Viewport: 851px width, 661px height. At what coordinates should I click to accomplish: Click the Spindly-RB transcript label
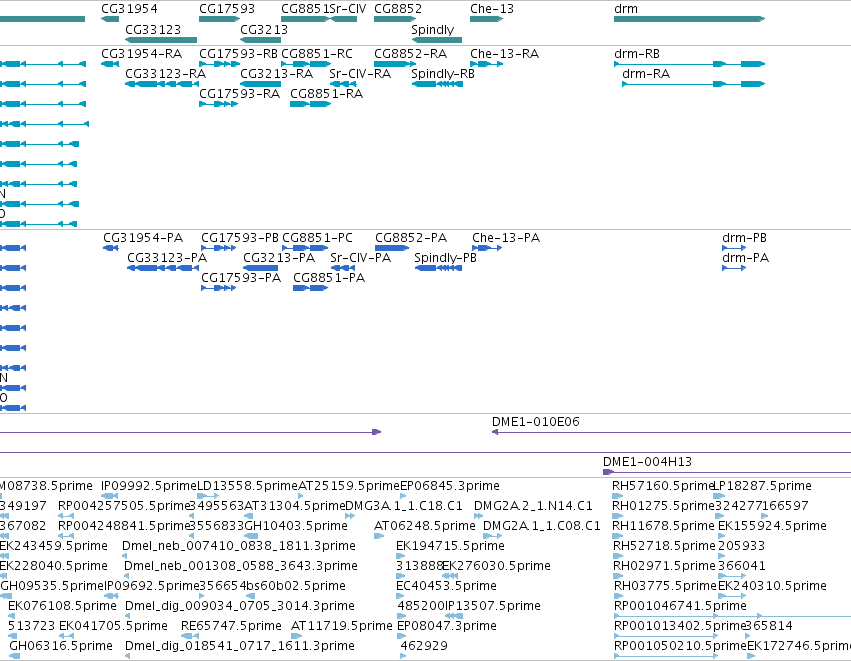point(443,74)
